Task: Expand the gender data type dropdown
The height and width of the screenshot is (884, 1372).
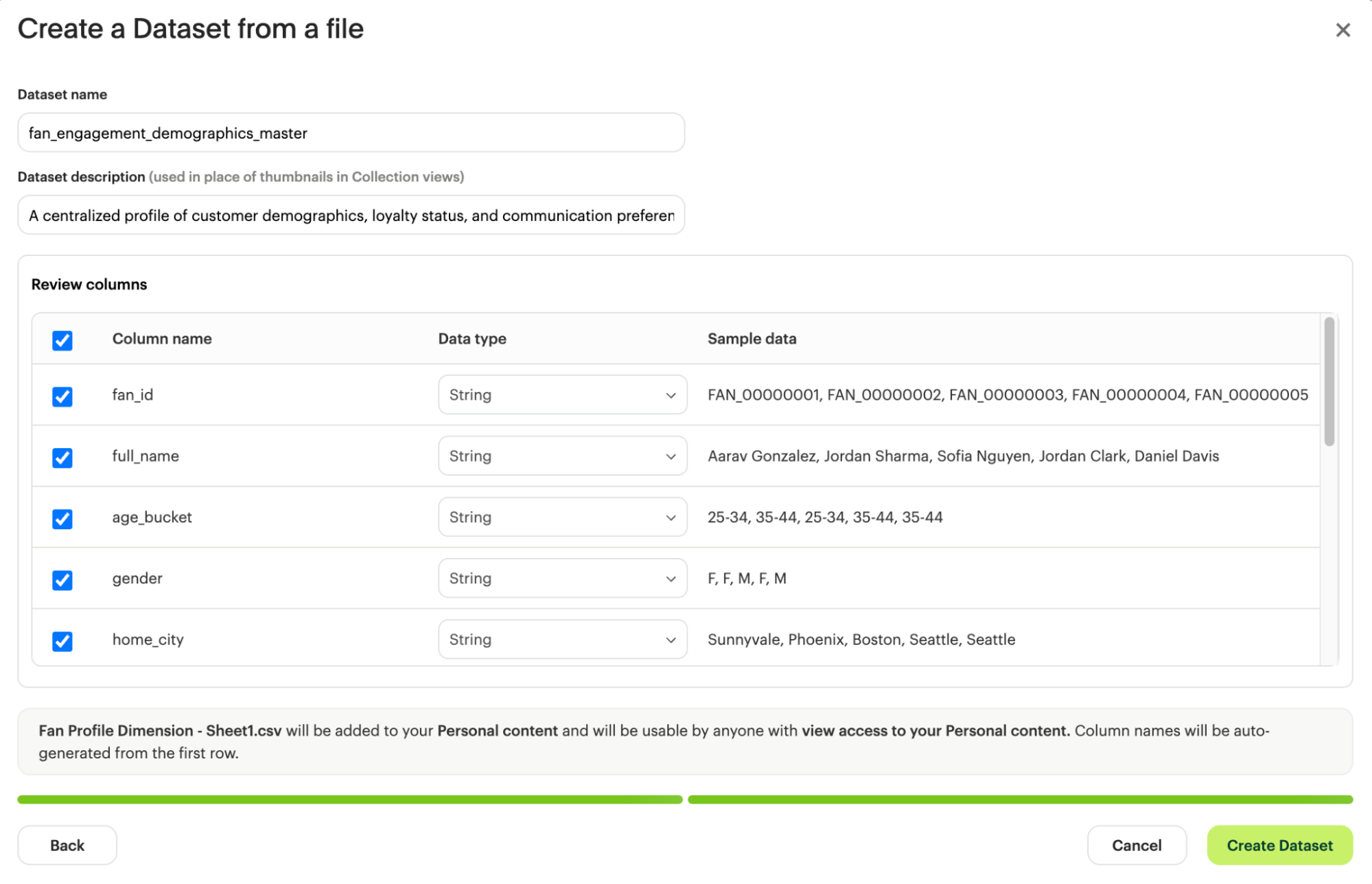Action: coord(561,578)
